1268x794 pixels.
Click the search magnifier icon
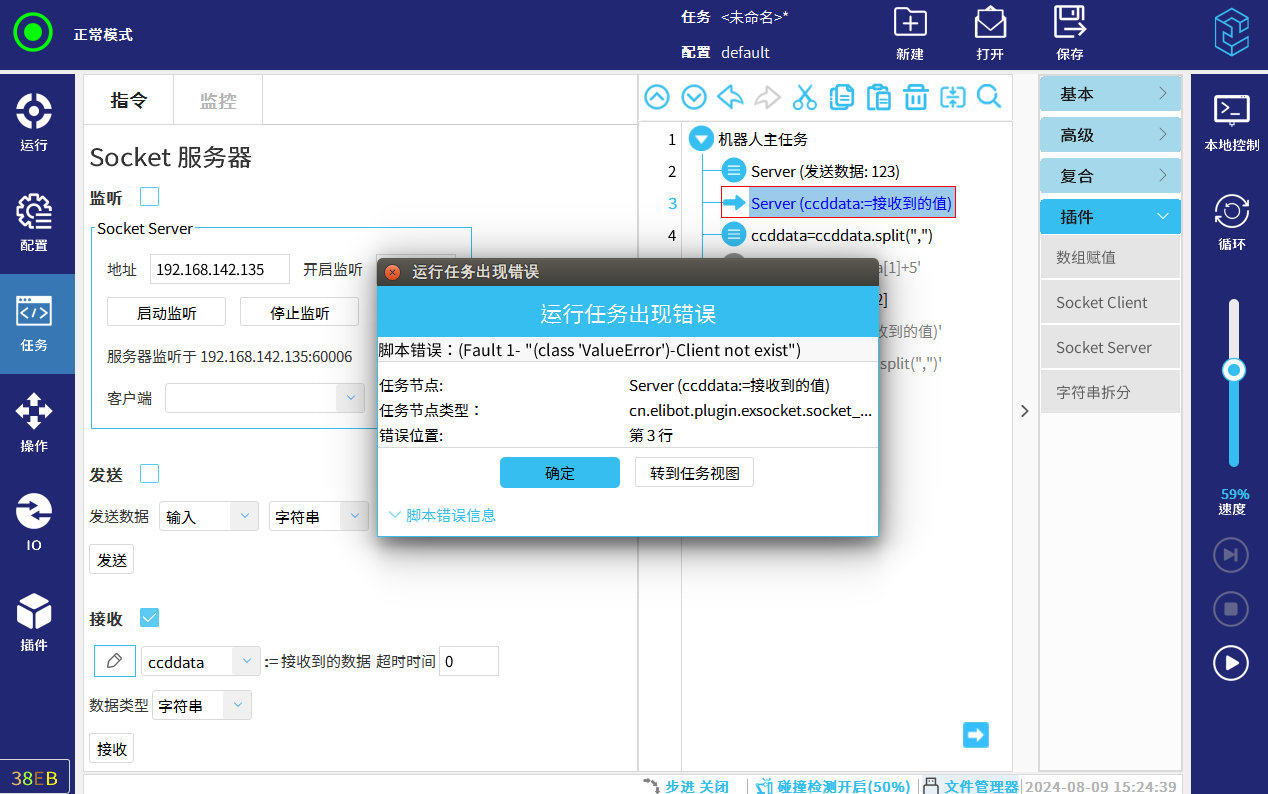click(x=988, y=97)
